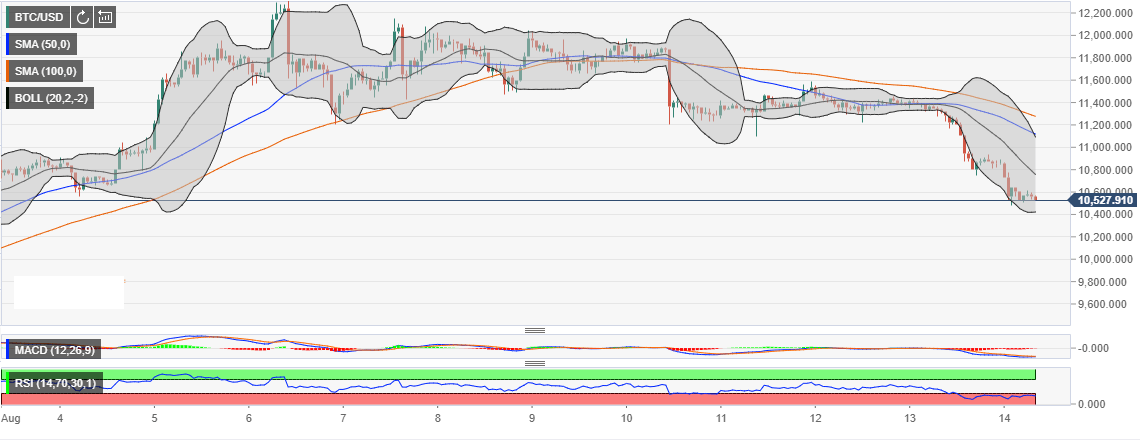This screenshot has width=1140, height=441.
Task: Click the 12,200.000 price axis label
Action: coord(1104,13)
